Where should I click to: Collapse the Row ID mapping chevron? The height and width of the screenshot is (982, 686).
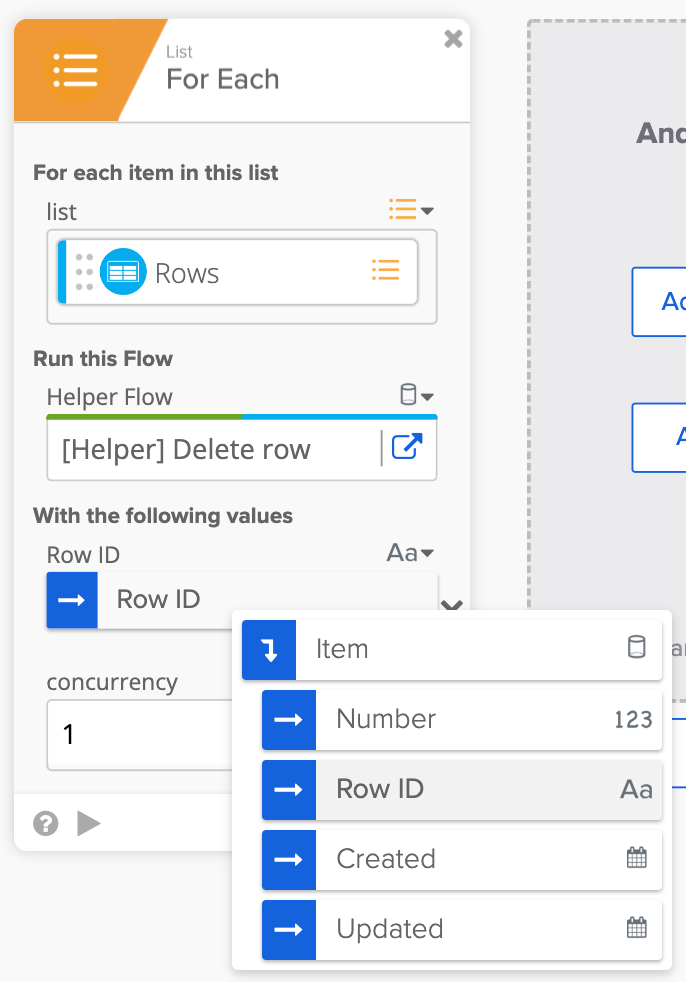[x=451, y=606]
